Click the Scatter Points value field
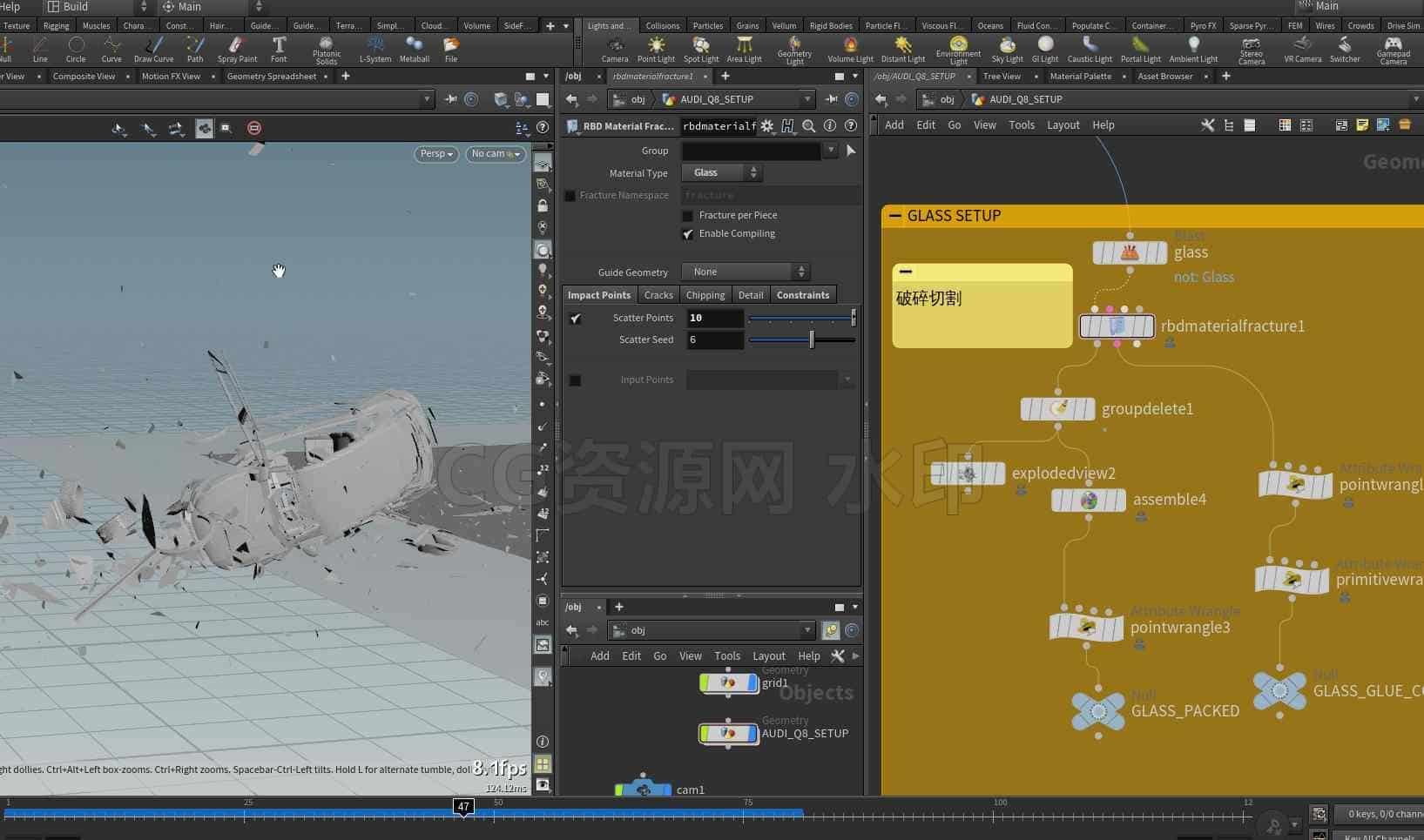 coord(715,319)
